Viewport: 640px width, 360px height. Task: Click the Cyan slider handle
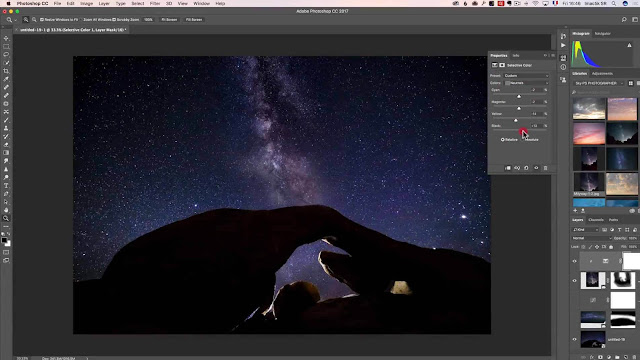point(519,96)
